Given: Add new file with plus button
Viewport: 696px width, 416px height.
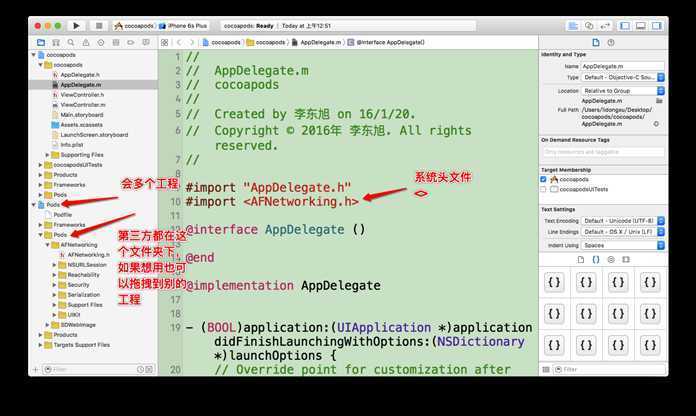Looking at the screenshot, I should (36, 369).
